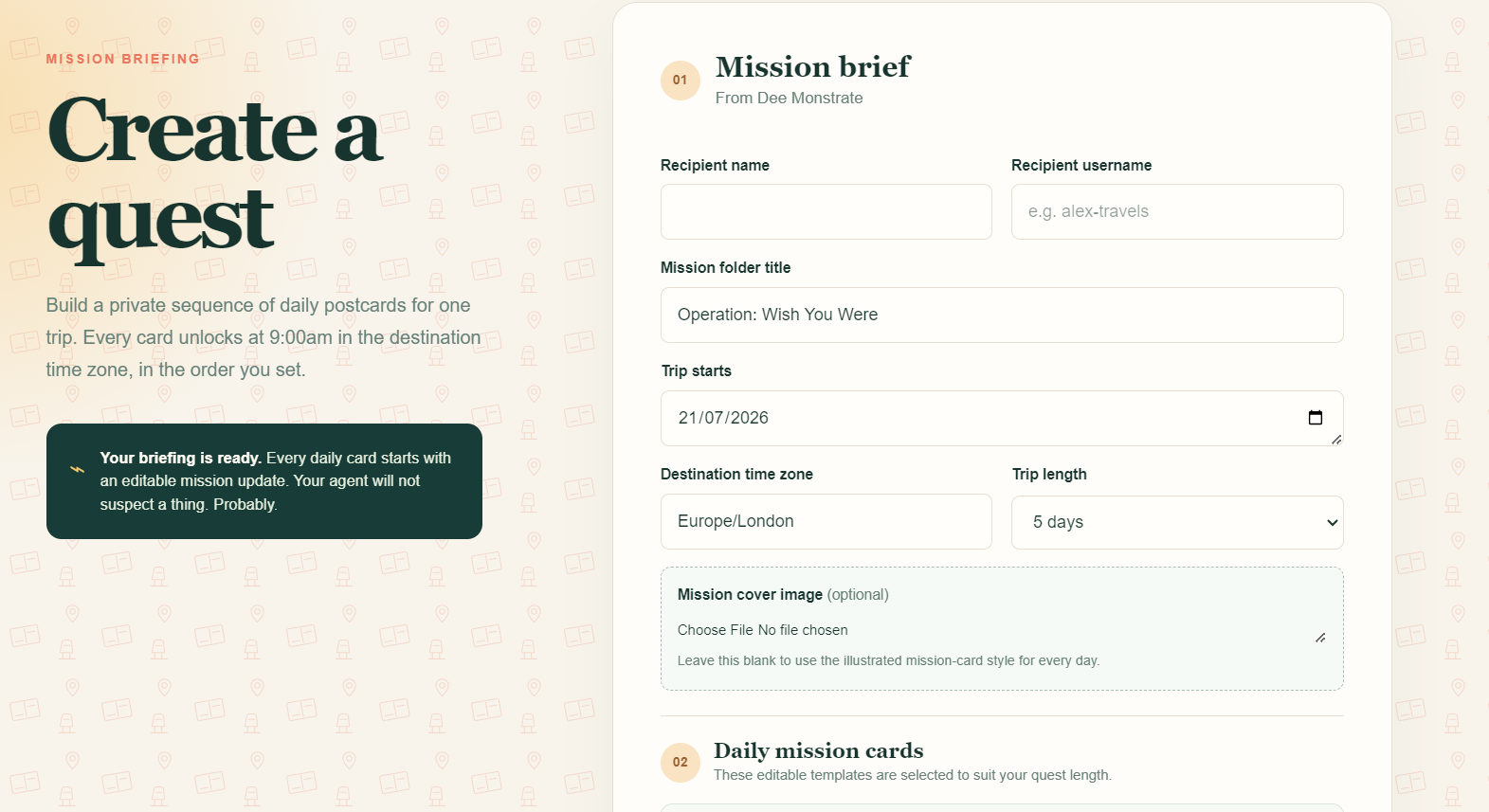Click the Mission brief heading

point(812,67)
